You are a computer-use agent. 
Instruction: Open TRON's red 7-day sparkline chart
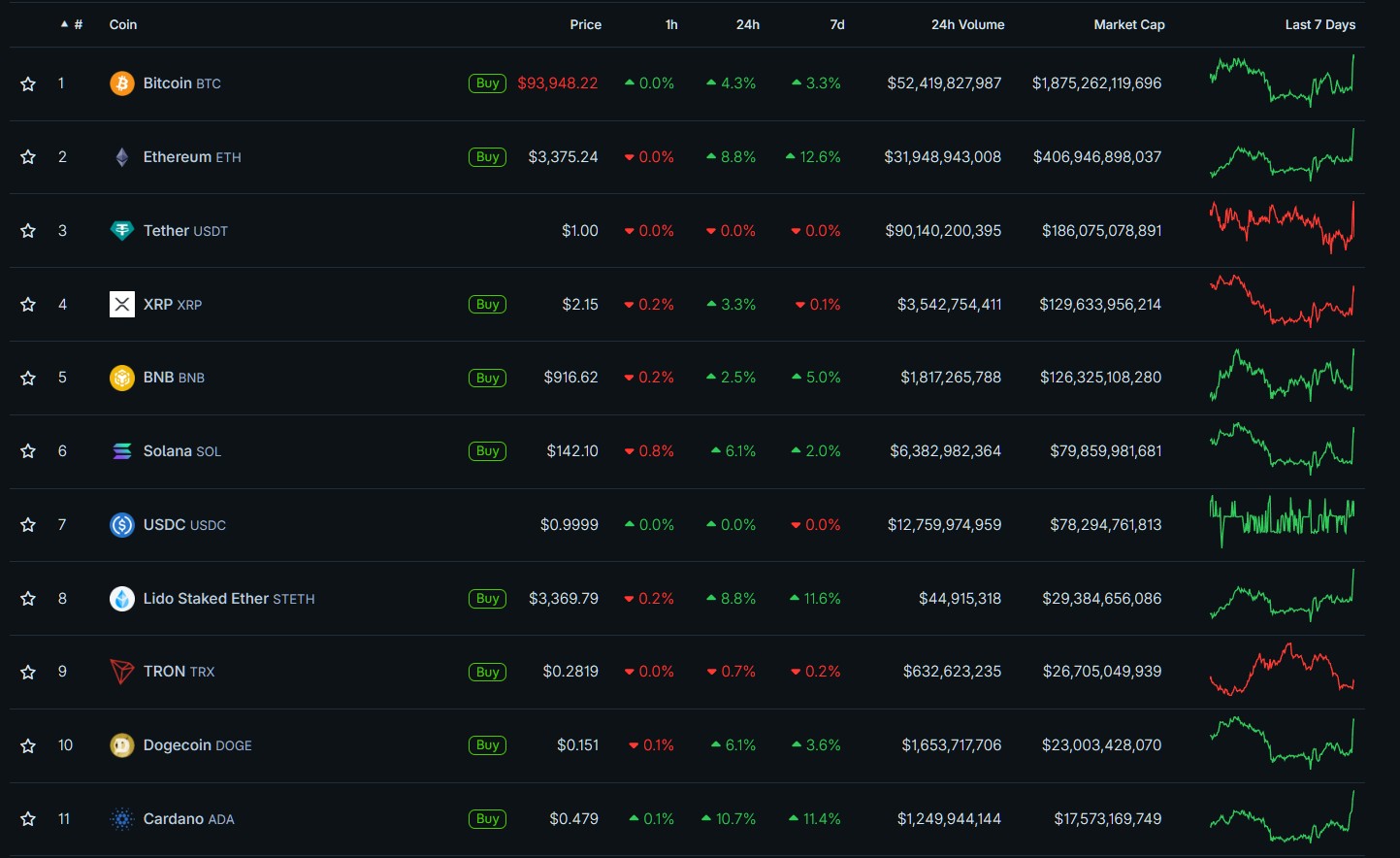1282,670
